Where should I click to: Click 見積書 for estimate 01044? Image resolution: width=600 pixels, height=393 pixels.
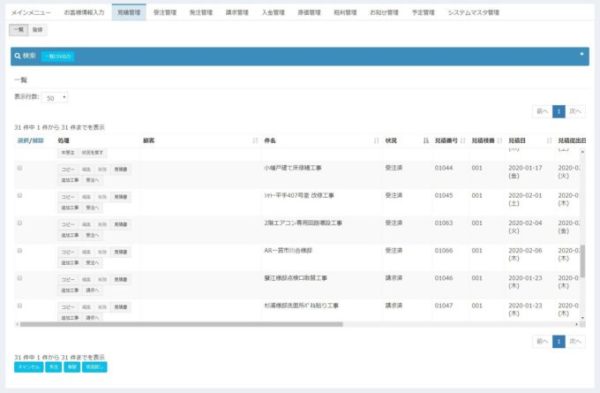point(121,169)
